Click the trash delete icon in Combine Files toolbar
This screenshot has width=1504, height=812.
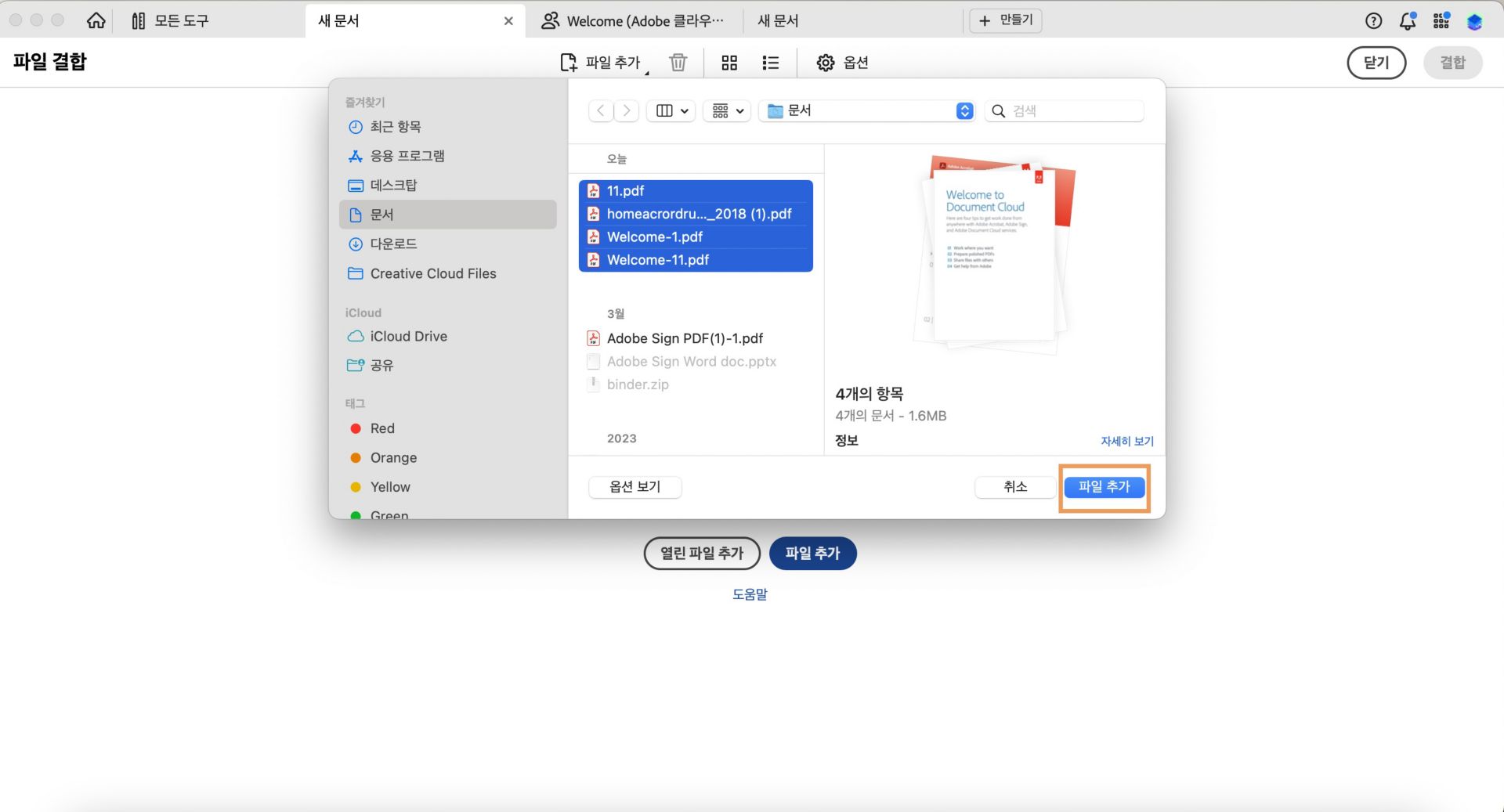coord(678,63)
